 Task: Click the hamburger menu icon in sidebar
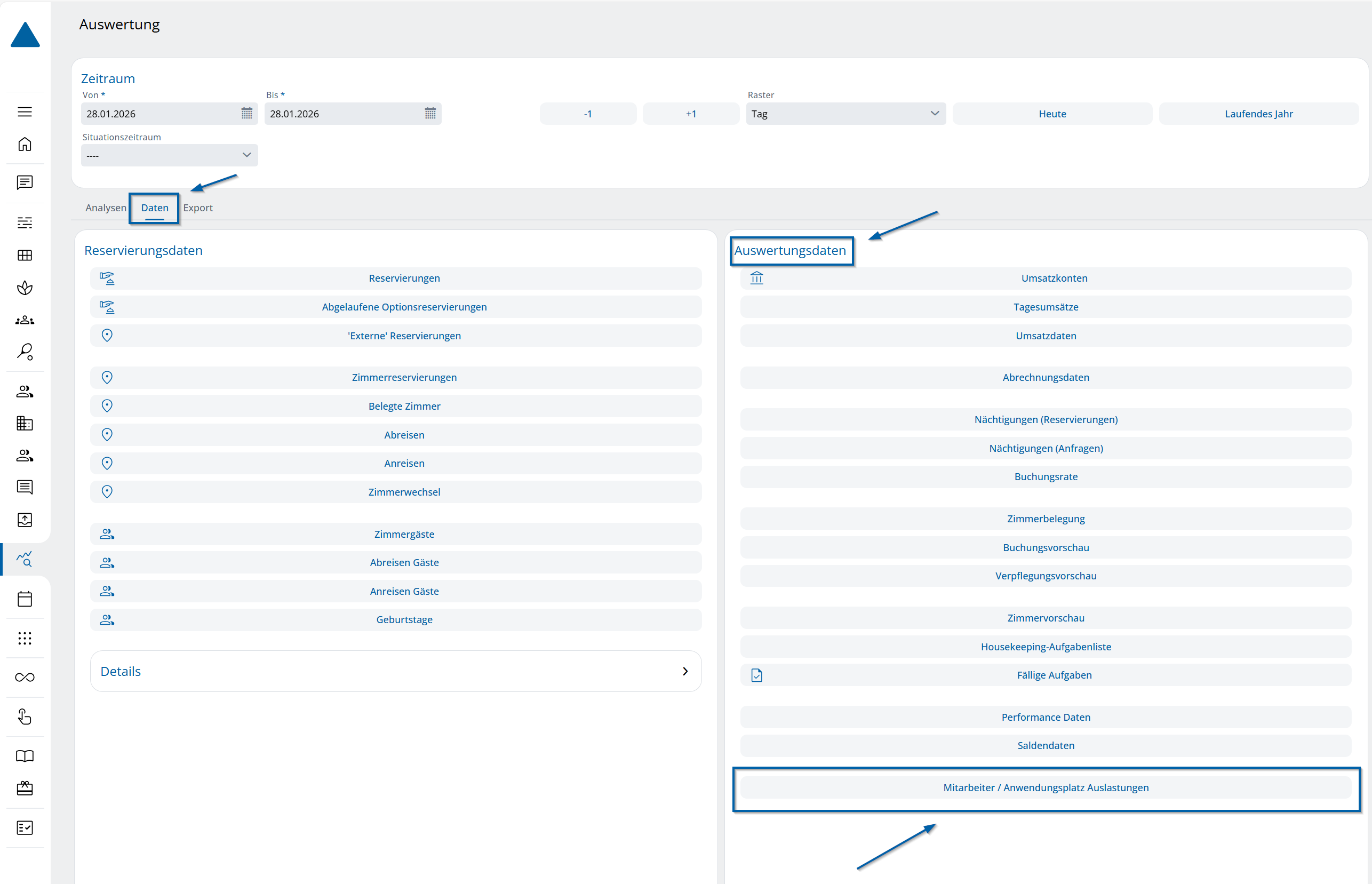pos(25,112)
